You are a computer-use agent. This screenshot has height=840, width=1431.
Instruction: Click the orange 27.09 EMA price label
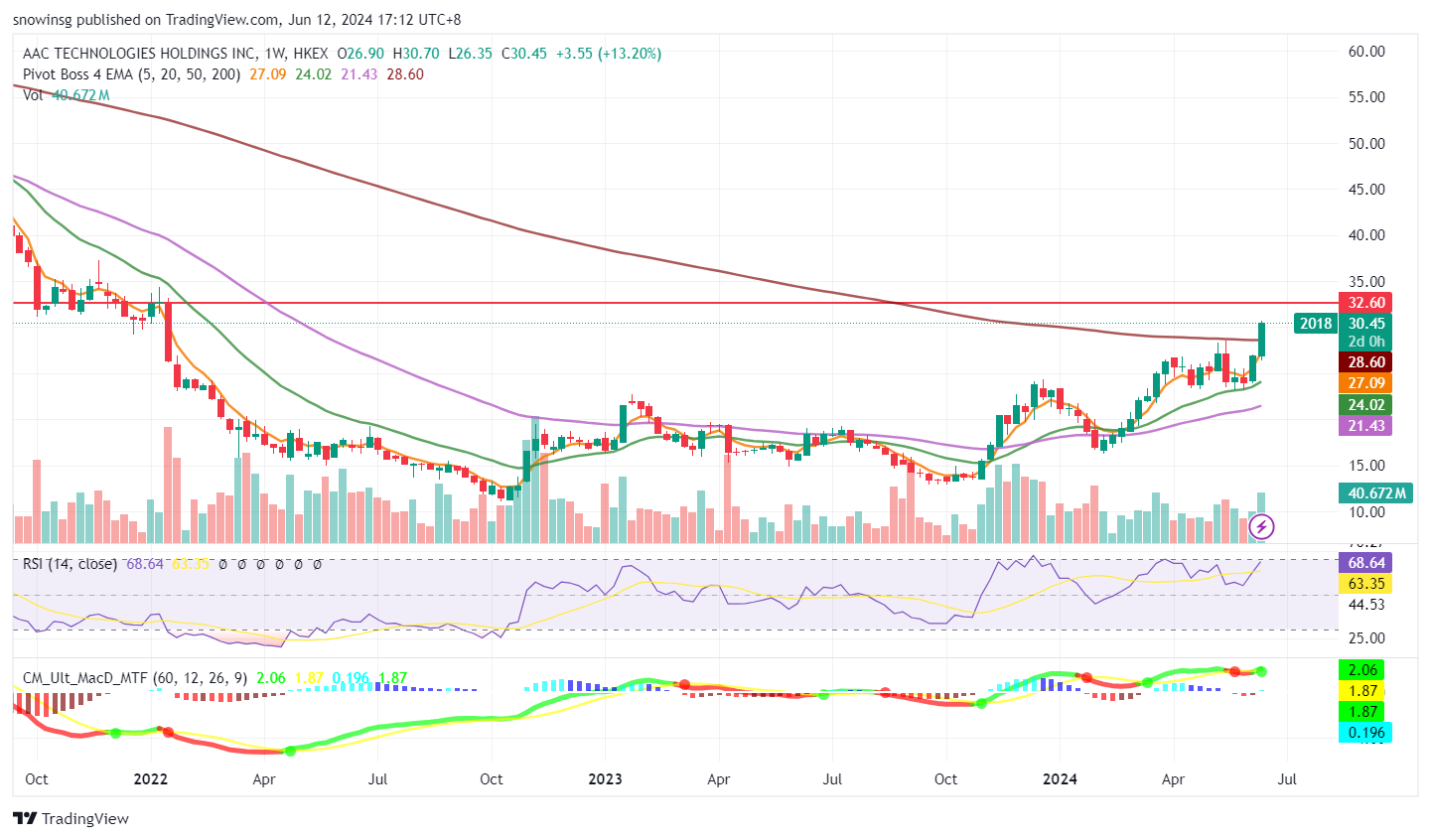point(1365,383)
